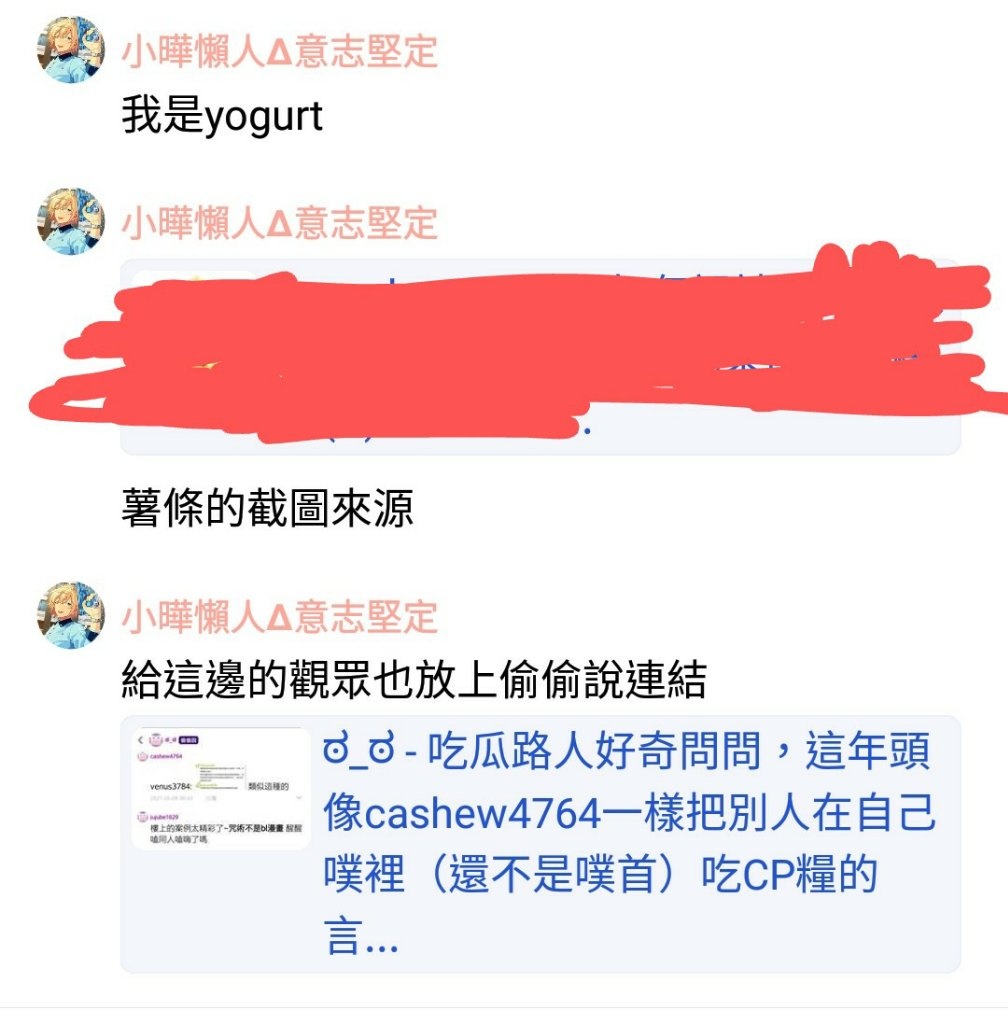Open the avatar beside the 我是yogurt message
Viewport: 1008px width, 1024px height.
coord(71,50)
